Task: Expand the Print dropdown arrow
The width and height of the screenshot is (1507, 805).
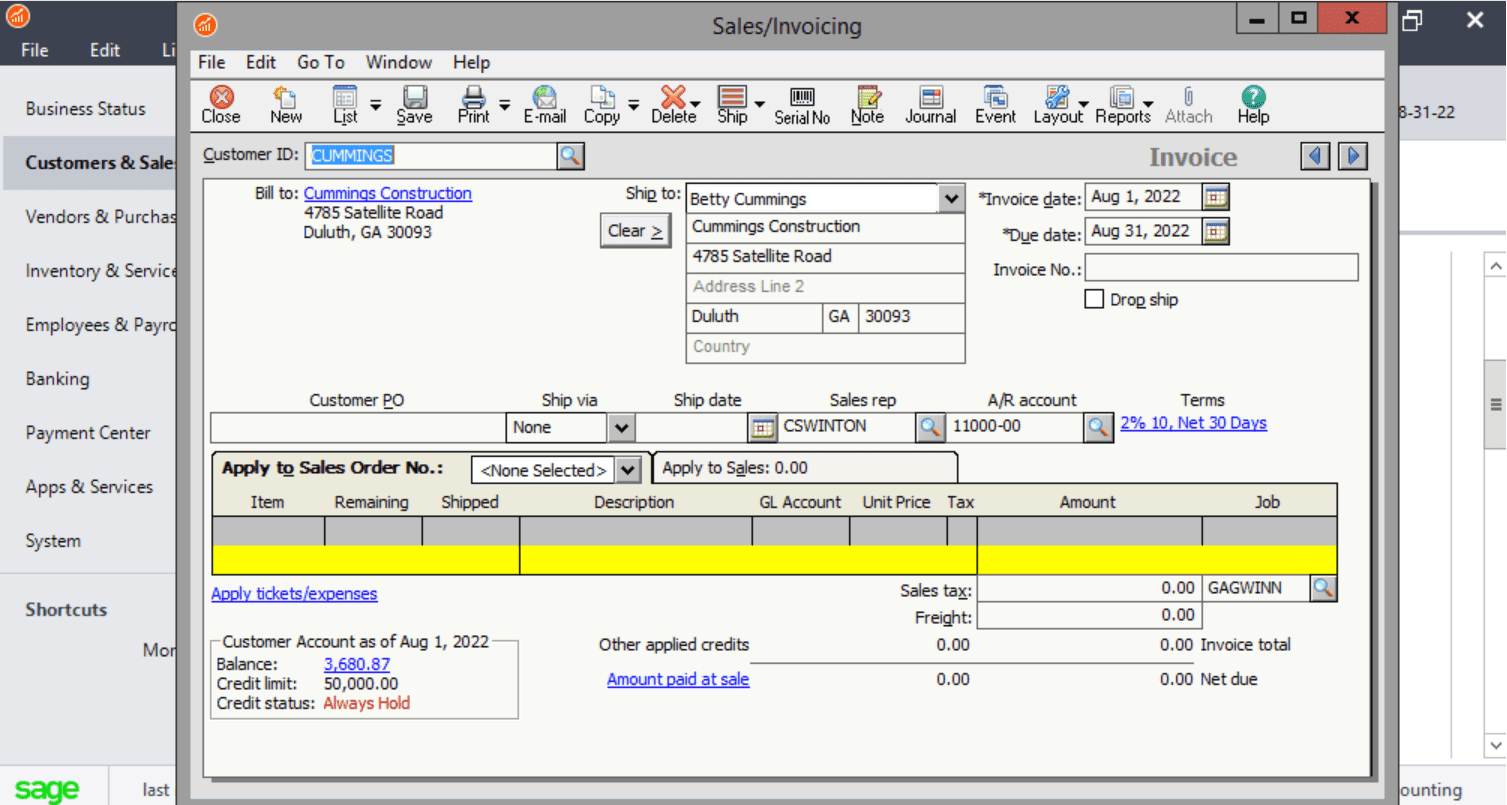Action: click(x=504, y=104)
